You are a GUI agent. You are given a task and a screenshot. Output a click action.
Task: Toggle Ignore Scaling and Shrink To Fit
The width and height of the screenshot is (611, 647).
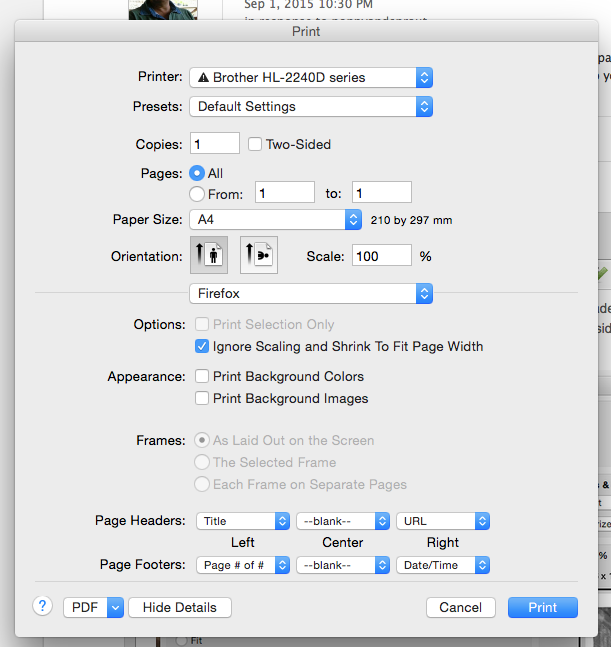click(202, 347)
